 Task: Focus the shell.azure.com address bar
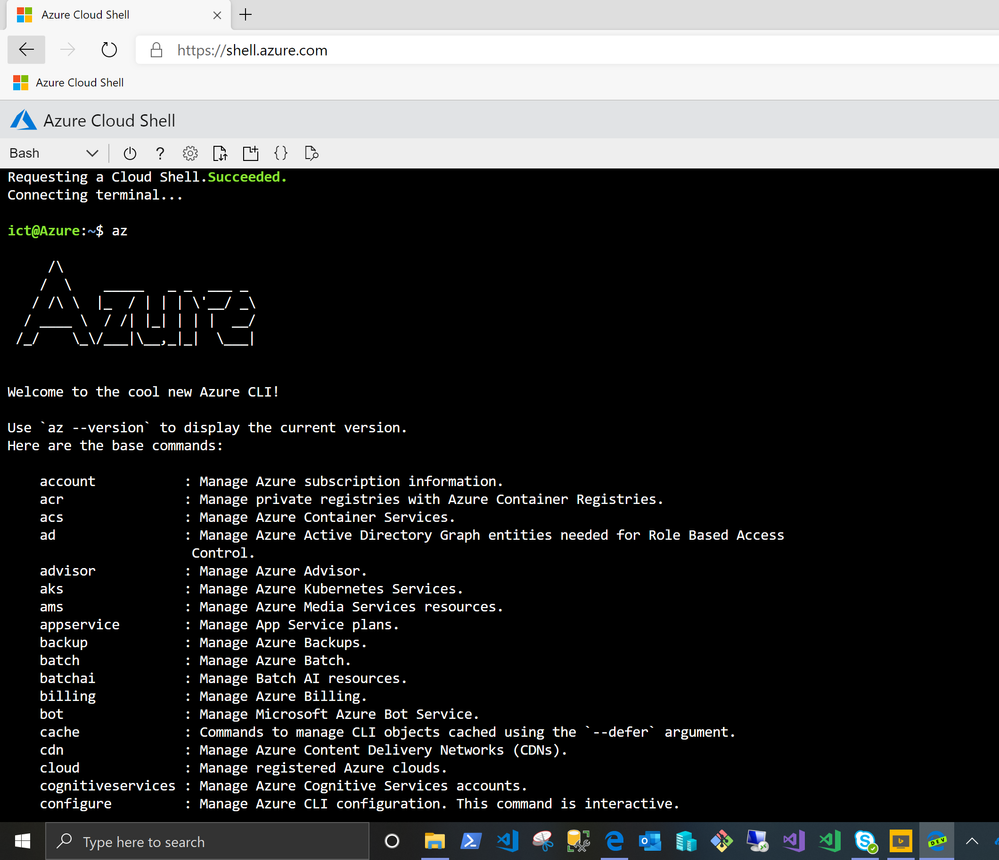(567, 50)
